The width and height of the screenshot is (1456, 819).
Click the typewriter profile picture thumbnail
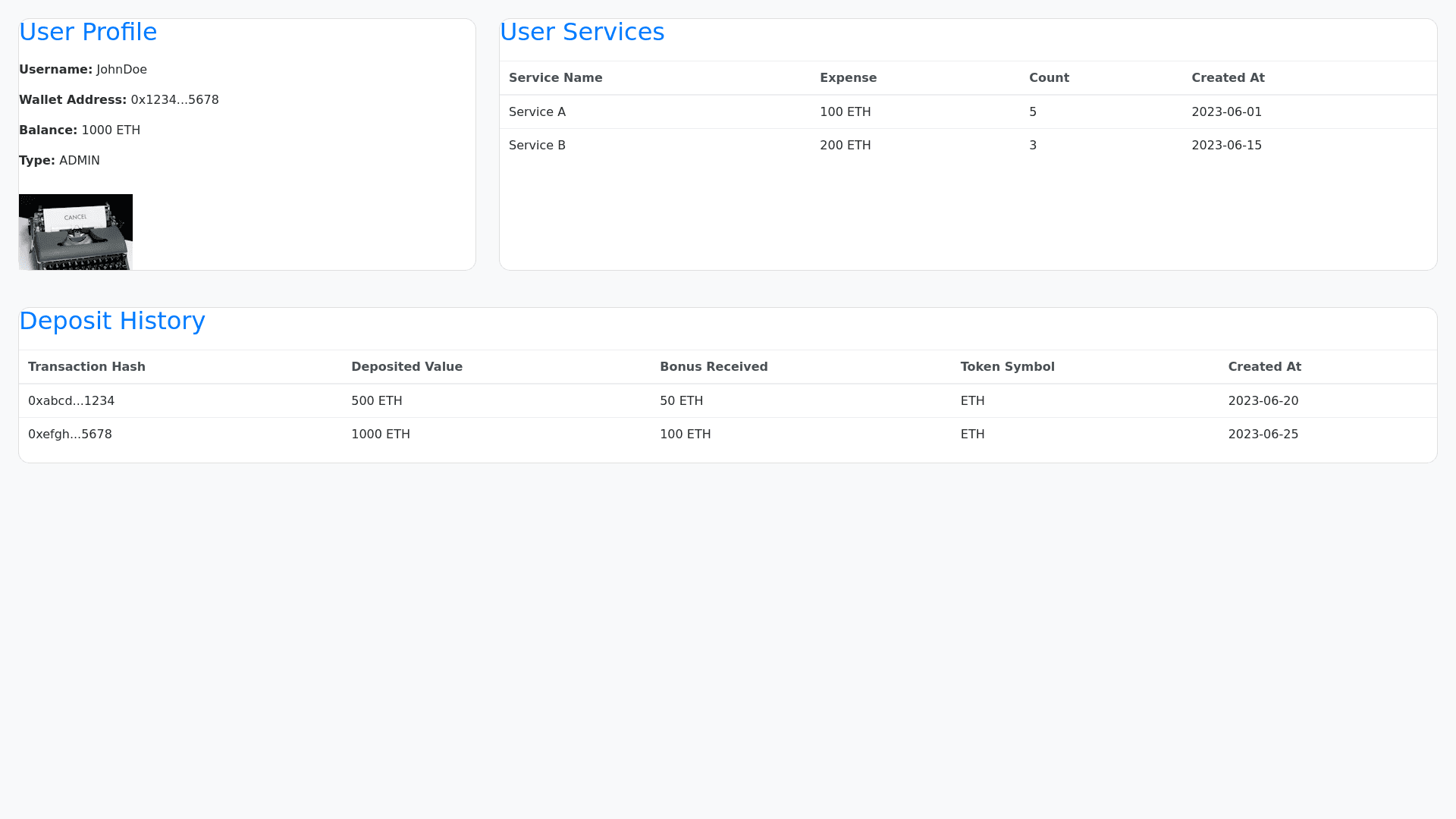tap(76, 231)
